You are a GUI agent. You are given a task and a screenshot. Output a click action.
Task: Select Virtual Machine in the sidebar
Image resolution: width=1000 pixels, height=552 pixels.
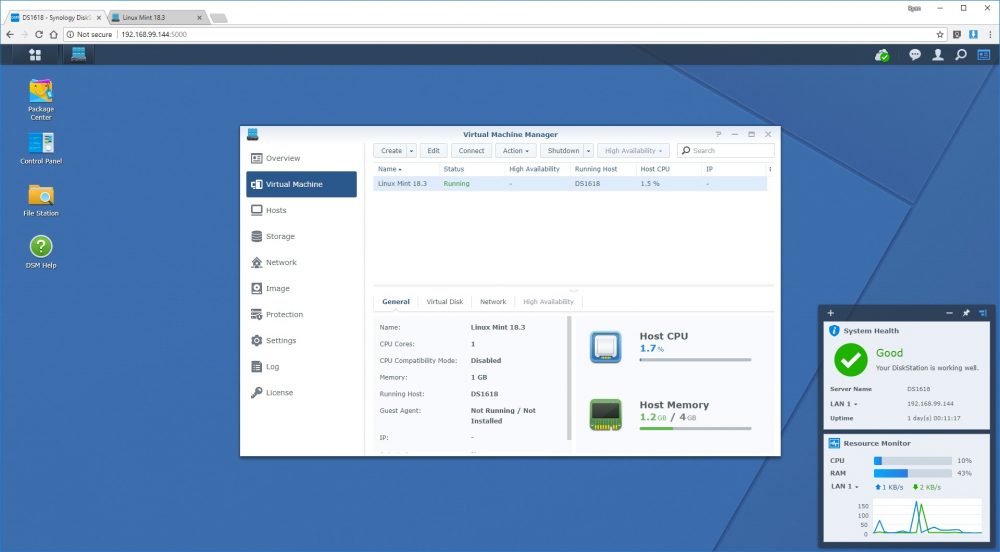pos(301,184)
